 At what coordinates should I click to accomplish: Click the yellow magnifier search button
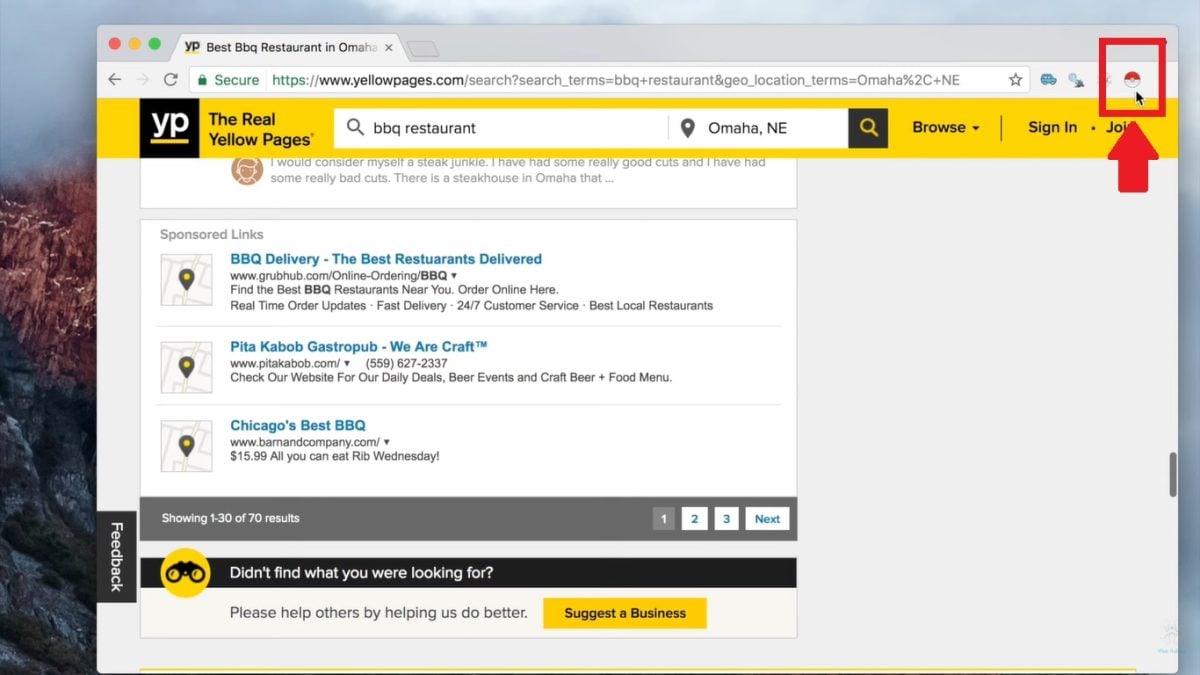(868, 128)
